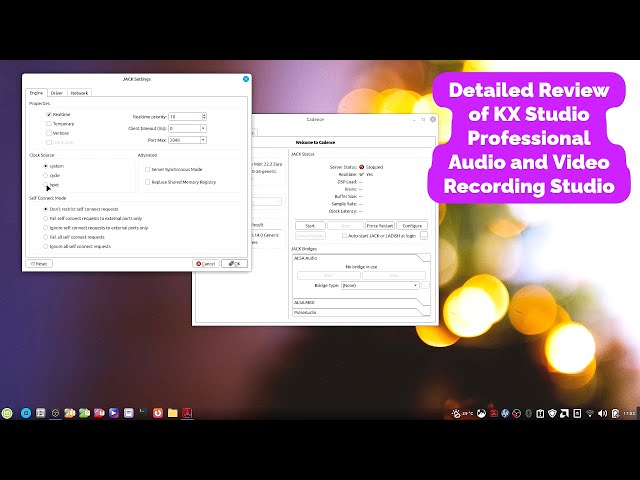Open the volume speaker tray icon
Viewport: 640px width, 480px height.
click(602, 413)
